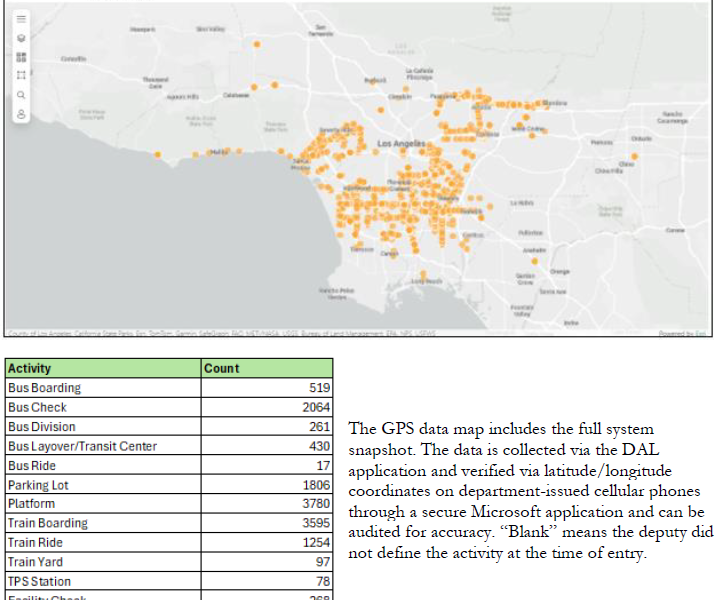The image size is (717, 600).
Task: Select the rectangle selection tool icon
Action: pyautogui.click(x=21, y=75)
